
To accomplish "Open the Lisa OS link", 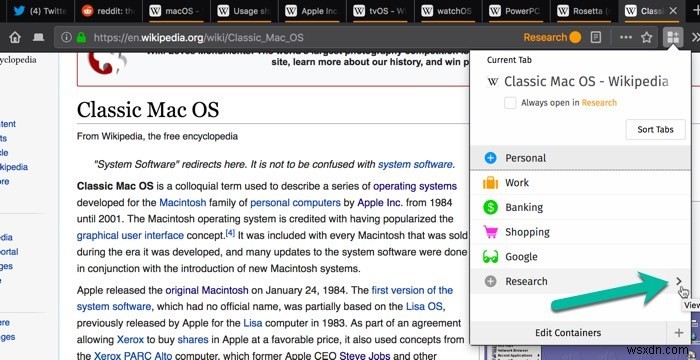I will click(424, 306).
